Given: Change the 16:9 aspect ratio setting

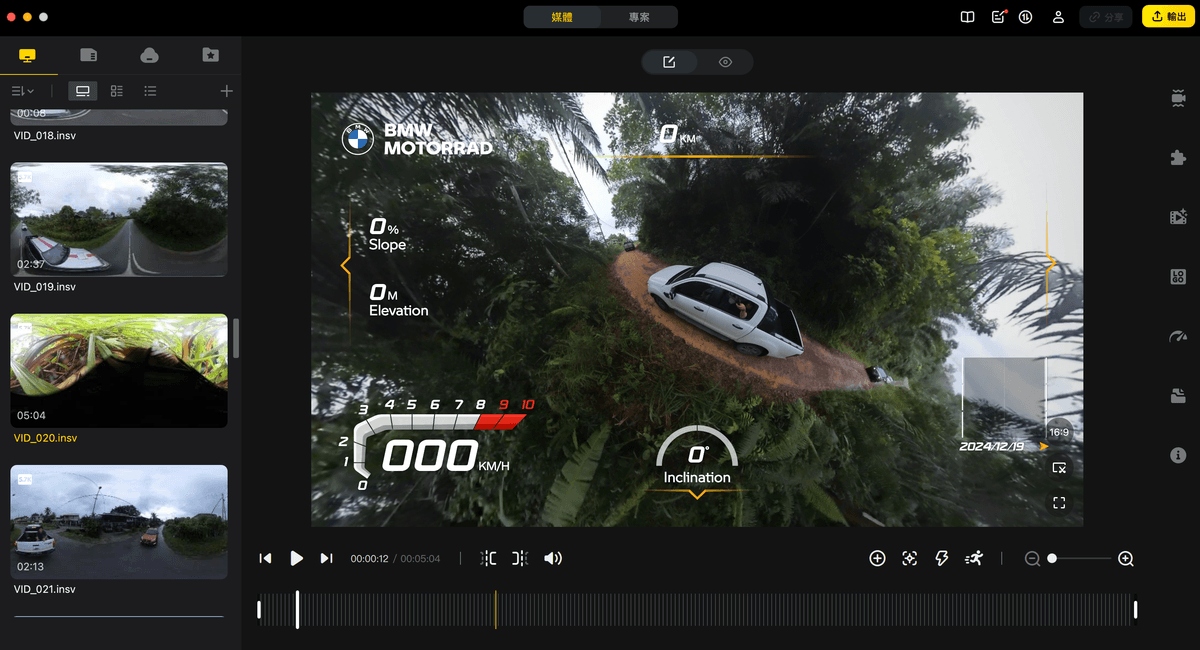Looking at the screenshot, I should pos(1058,432).
